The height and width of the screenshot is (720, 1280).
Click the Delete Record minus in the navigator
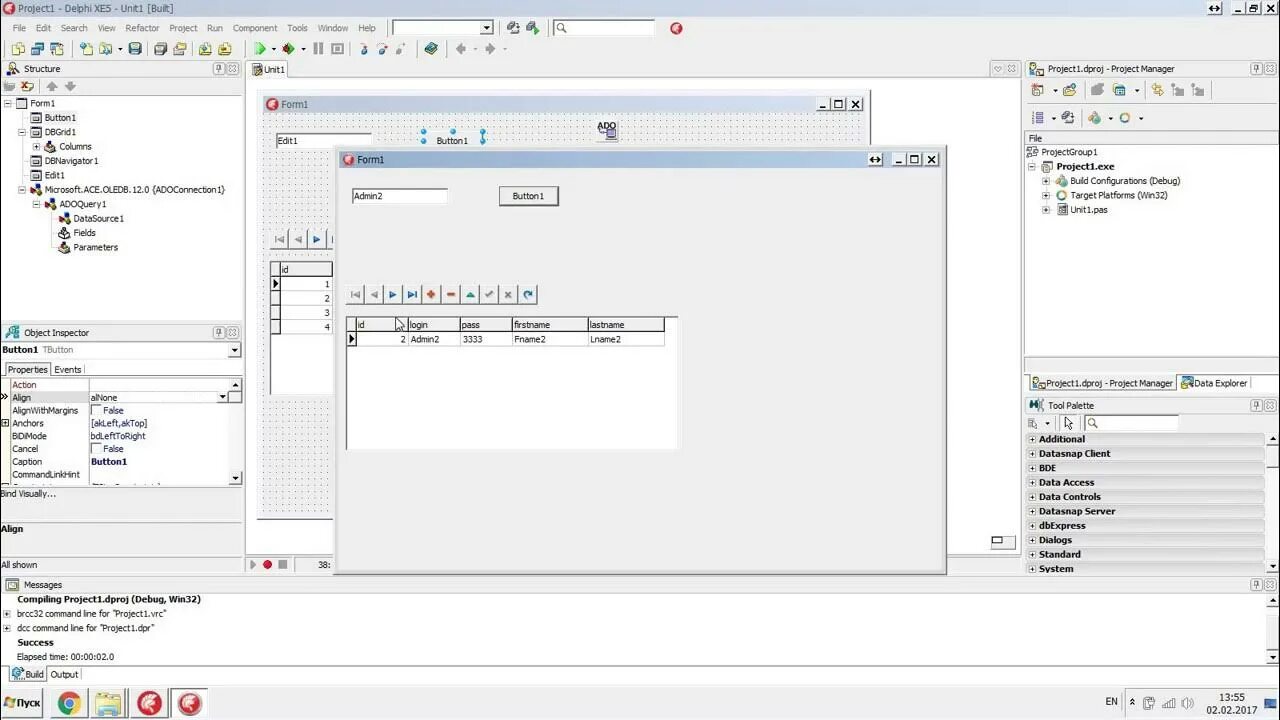[x=451, y=294]
